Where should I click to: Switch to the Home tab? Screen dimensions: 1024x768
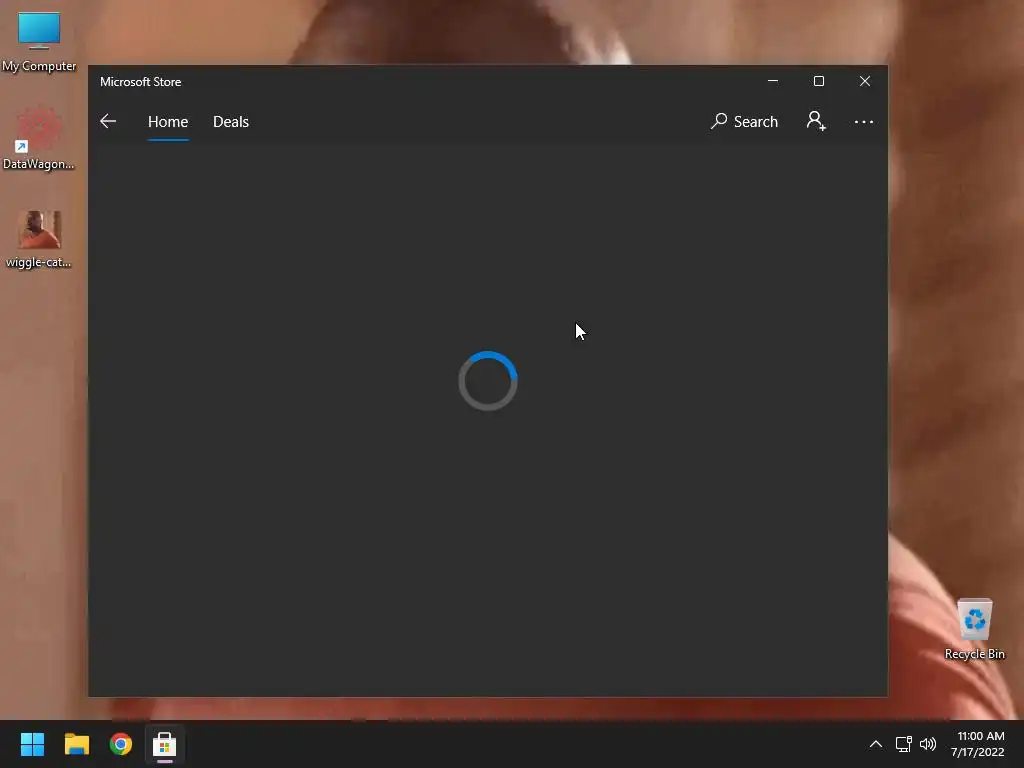[x=168, y=122]
